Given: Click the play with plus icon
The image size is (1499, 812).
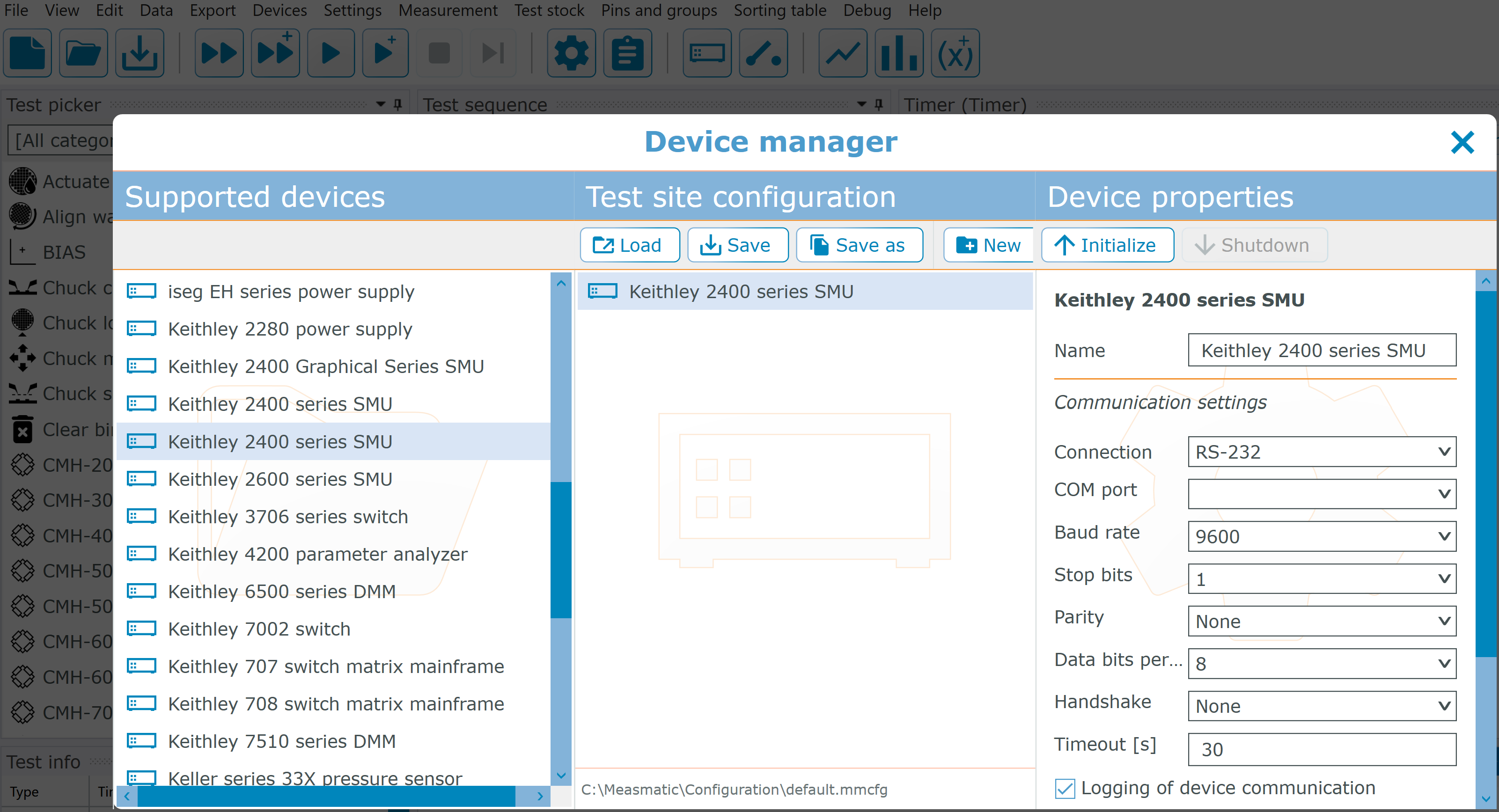Looking at the screenshot, I should tap(385, 53).
